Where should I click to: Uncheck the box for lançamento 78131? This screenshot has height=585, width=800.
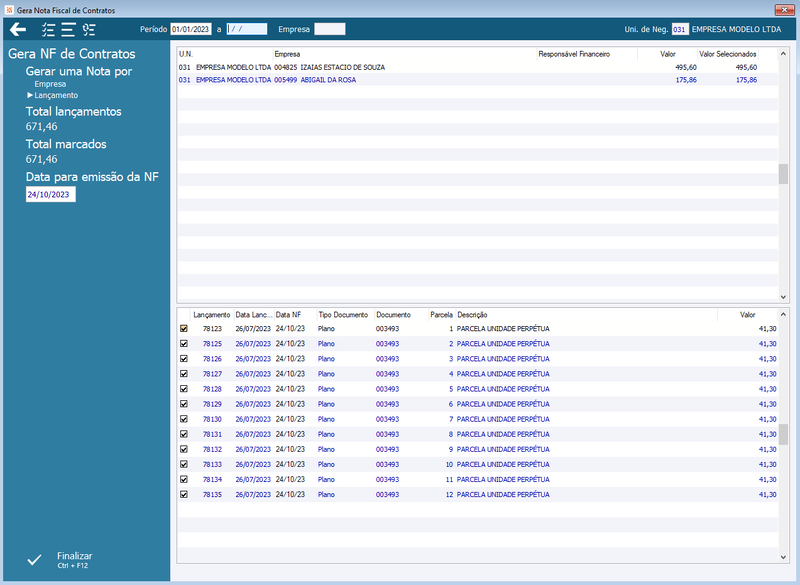click(x=184, y=434)
